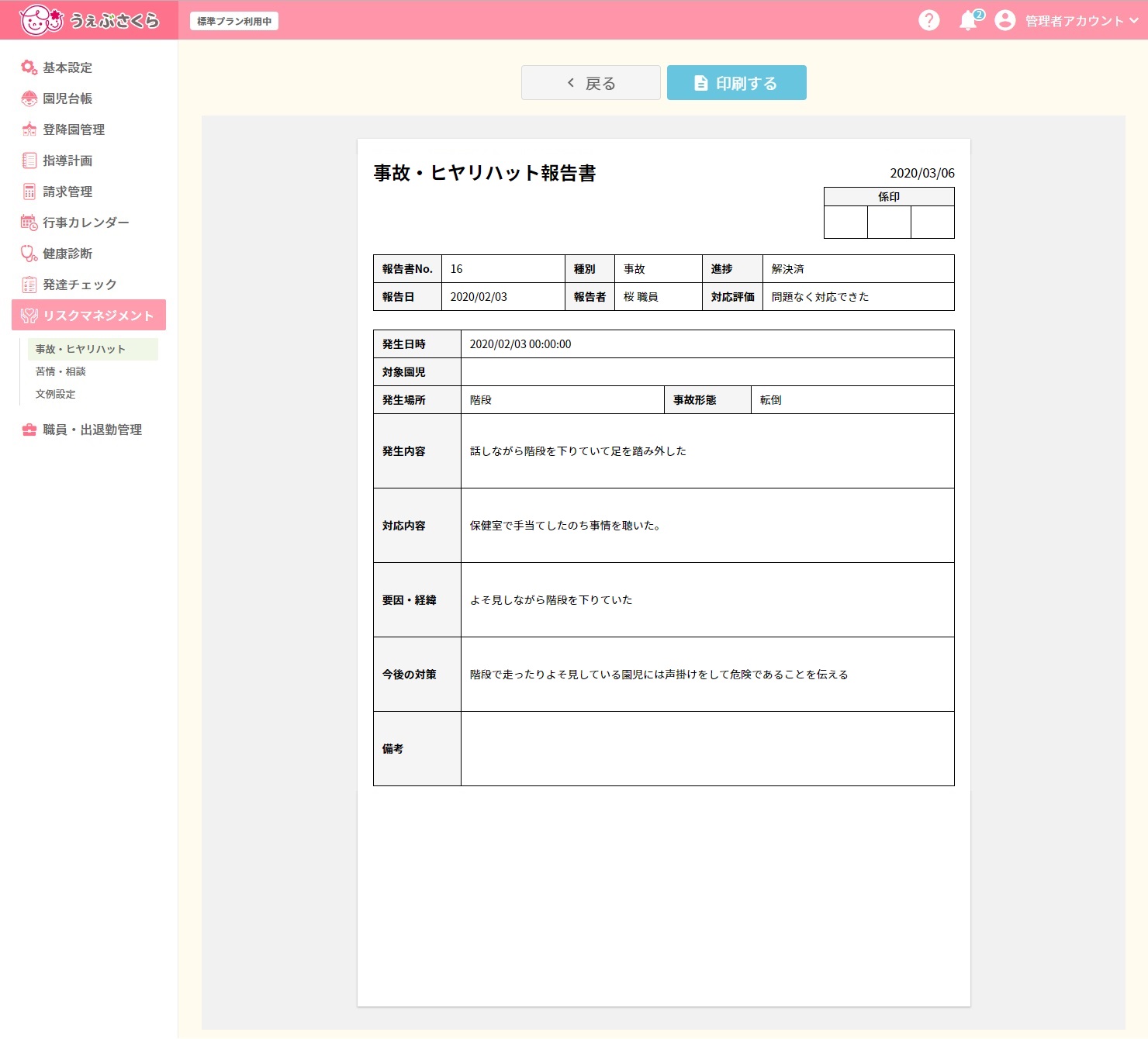
Task: Click 発生日時 value 2020/02/03 00:00:00
Action: pos(520,344)
